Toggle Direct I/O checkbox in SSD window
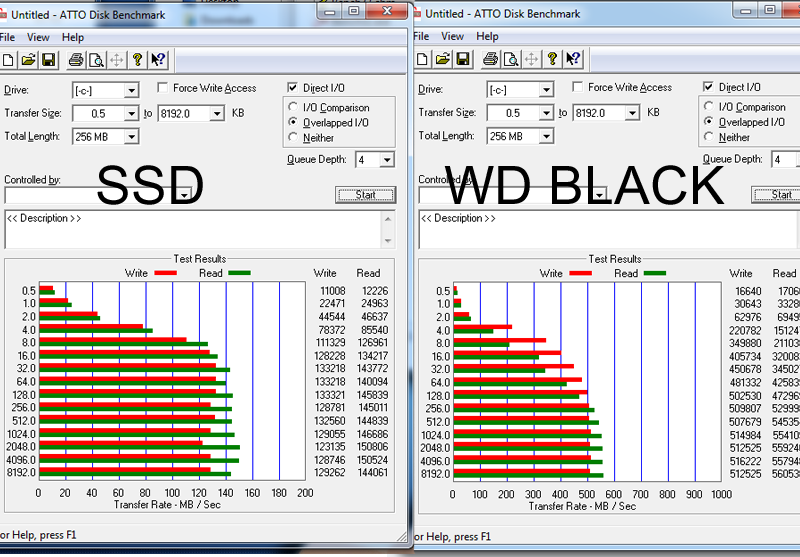 click(x=292, y=87)
